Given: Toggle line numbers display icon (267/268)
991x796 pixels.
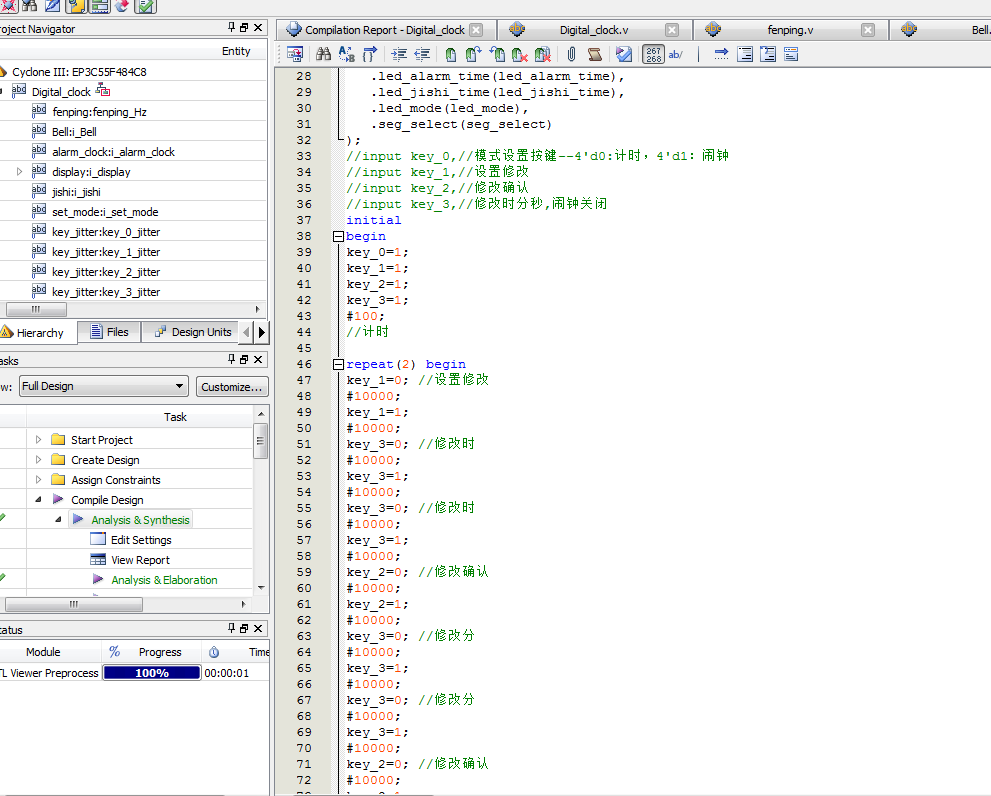Looking at the screenshot, I should point(653,54).
